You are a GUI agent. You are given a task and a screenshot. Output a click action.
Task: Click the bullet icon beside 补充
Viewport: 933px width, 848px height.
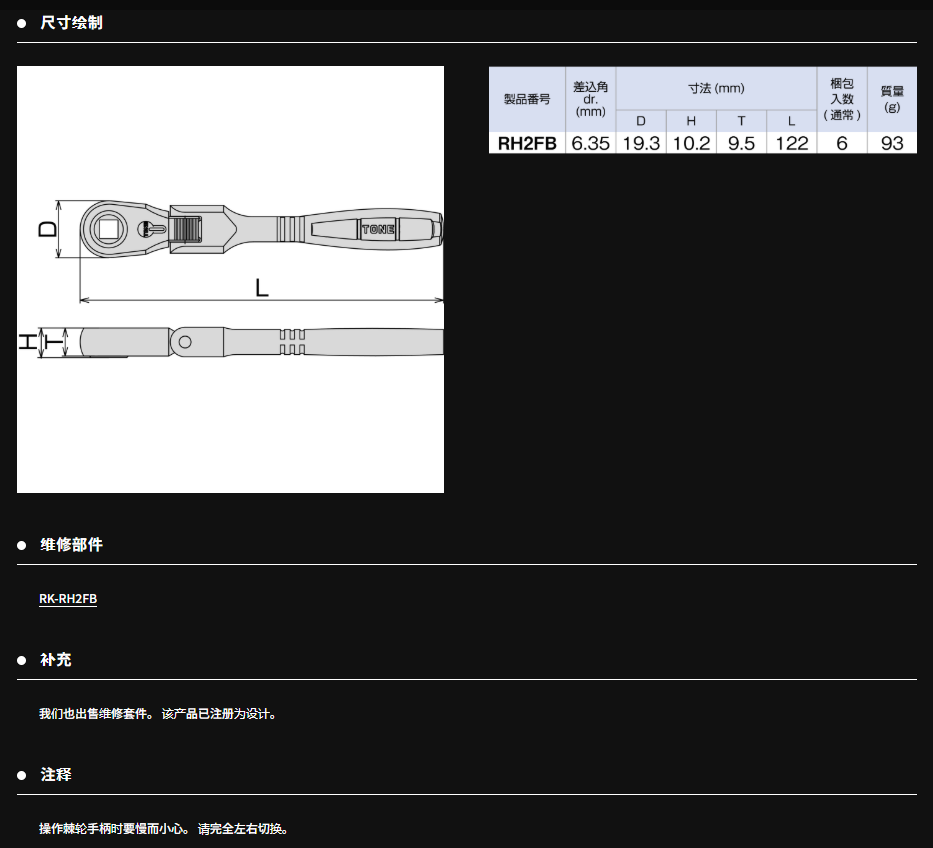(x=22, y=660)
